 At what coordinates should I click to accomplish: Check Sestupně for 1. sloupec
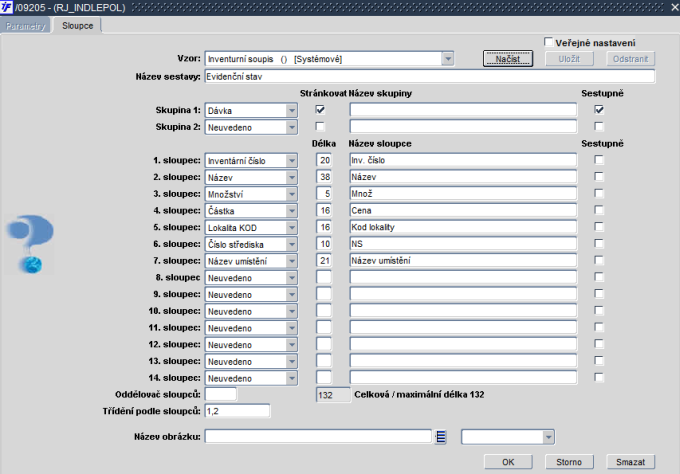pyautogui.click(x=599, y=160)
